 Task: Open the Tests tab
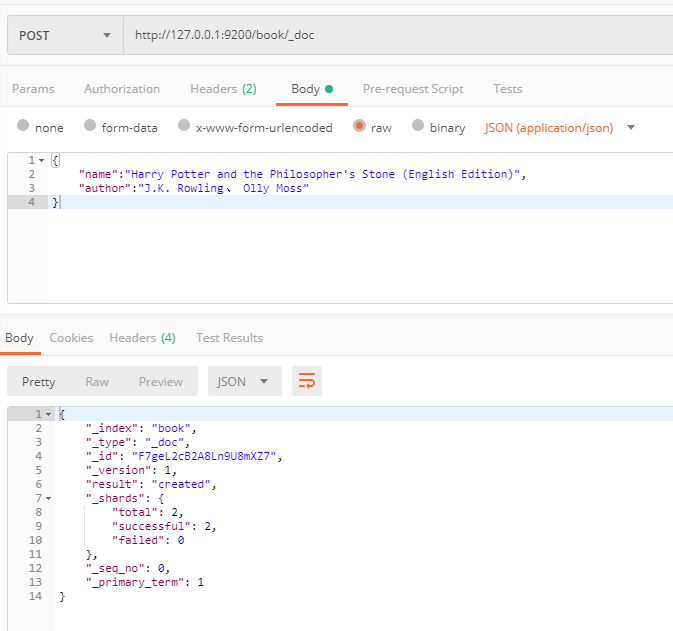coord(507,89)
